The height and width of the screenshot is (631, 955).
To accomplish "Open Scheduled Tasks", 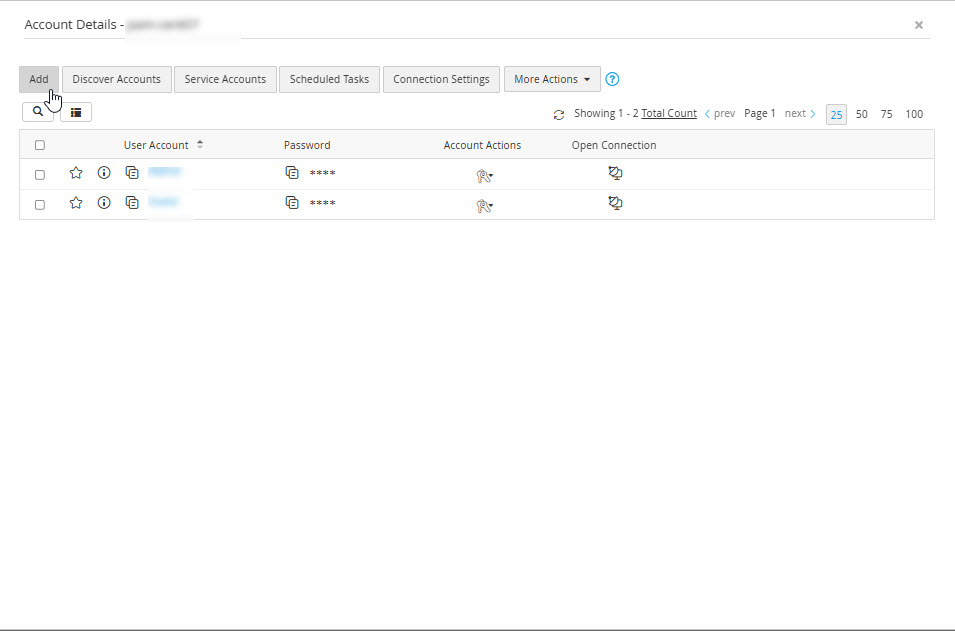I will click(x=329, y=79).
